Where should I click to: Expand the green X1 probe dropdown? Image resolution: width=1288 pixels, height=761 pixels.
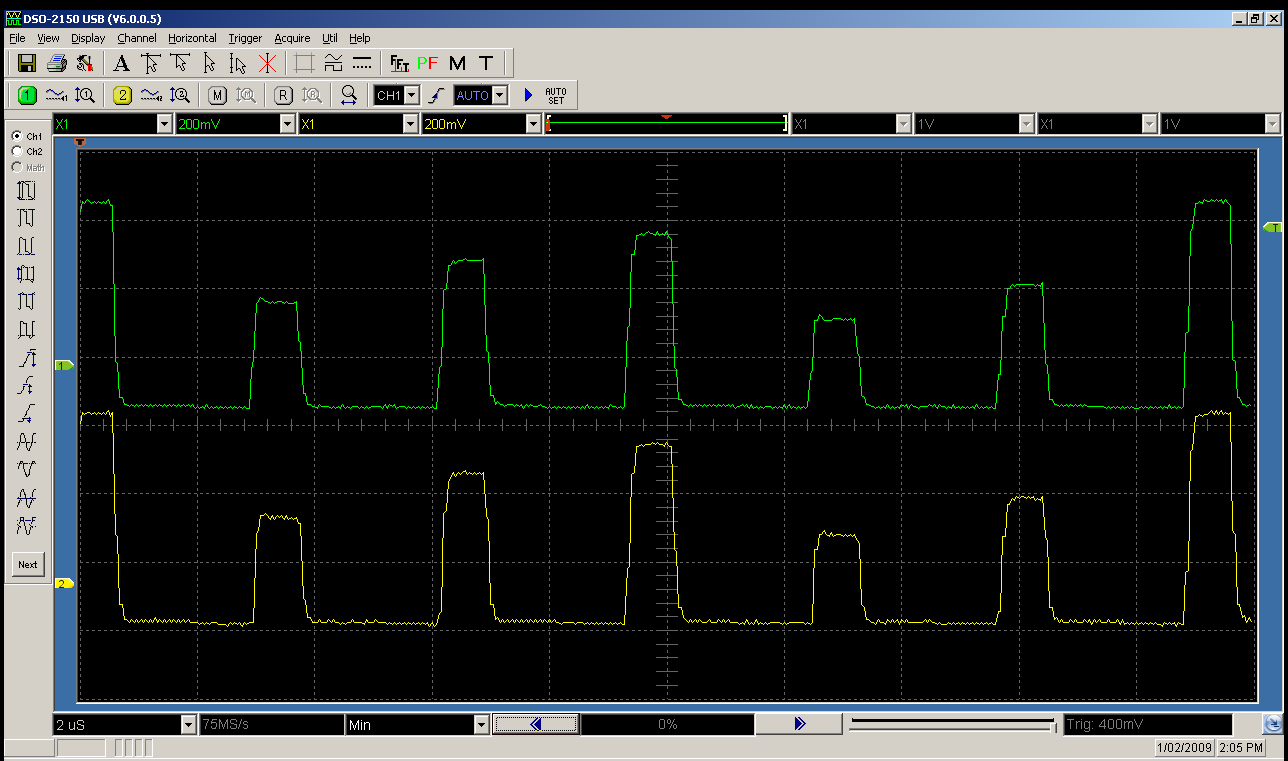coord(164,124)
